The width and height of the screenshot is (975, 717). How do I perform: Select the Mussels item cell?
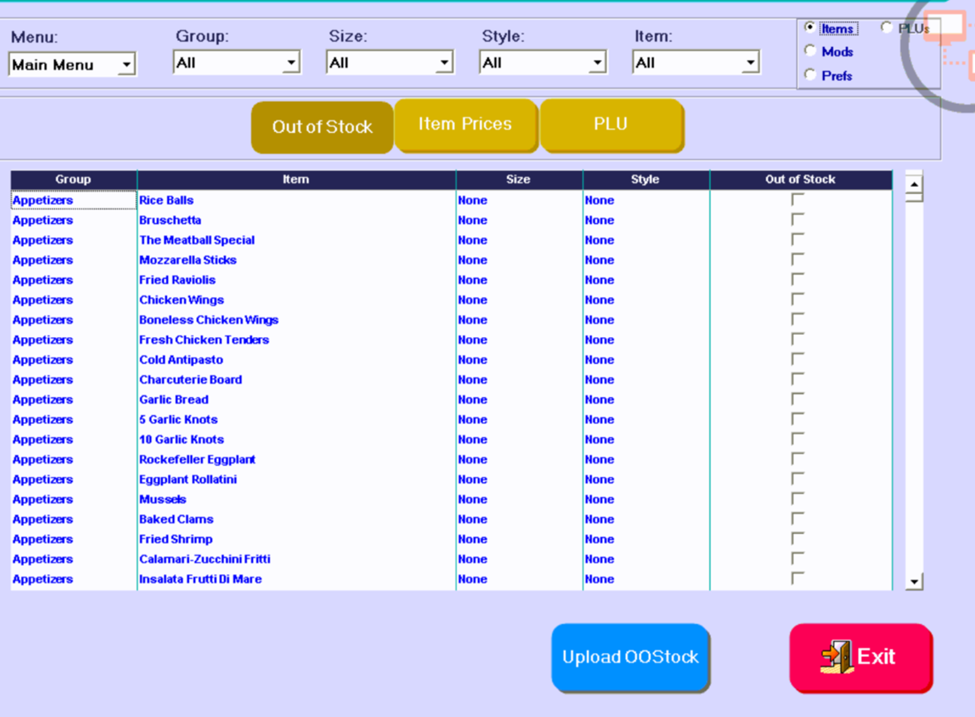click(297, 499)
